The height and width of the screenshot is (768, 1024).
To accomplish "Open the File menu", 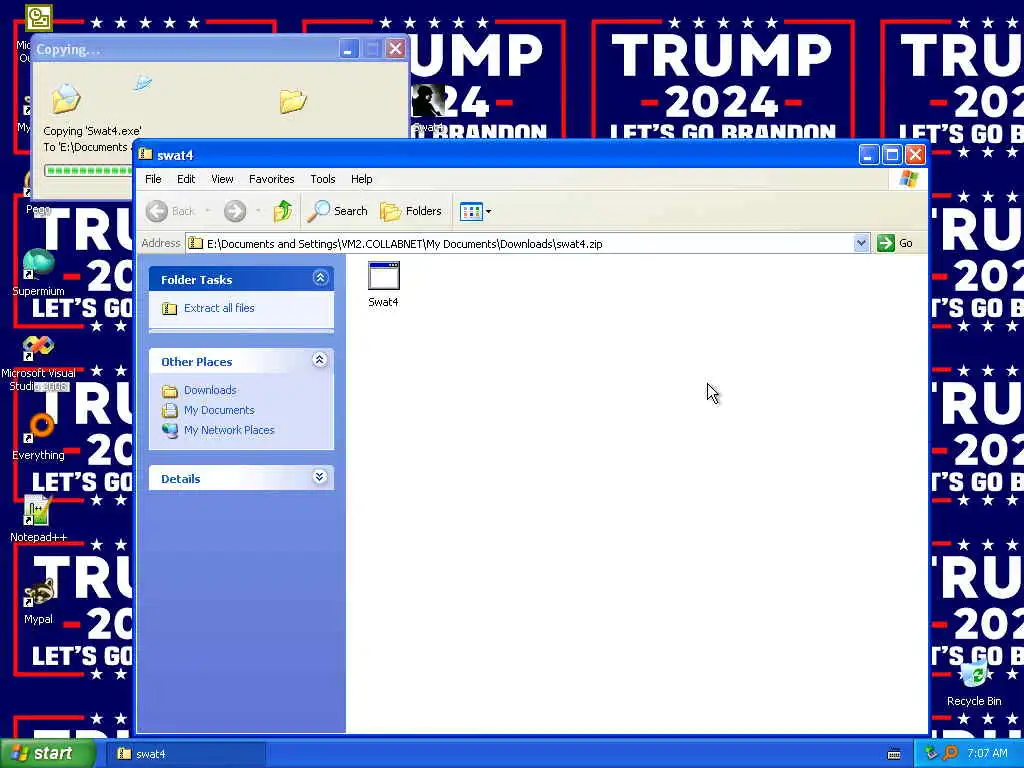I will click(x=153, y=179).
